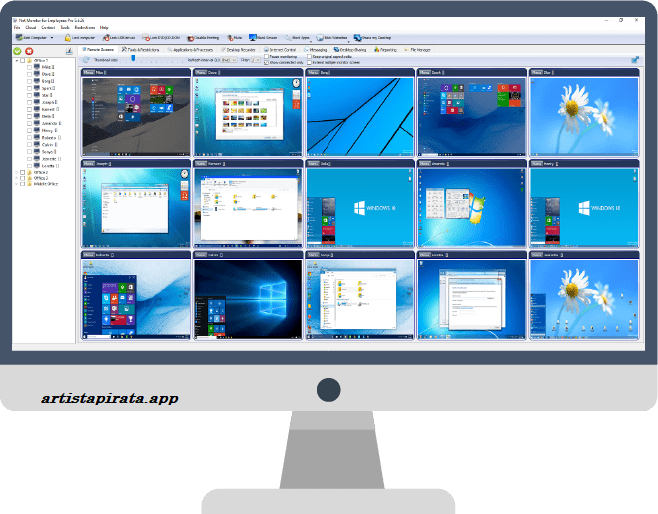The width and height of the screenshot is (658, 514).
Task: Switch to Tools & Restrictions tab
Action: [x=140, y=50]
